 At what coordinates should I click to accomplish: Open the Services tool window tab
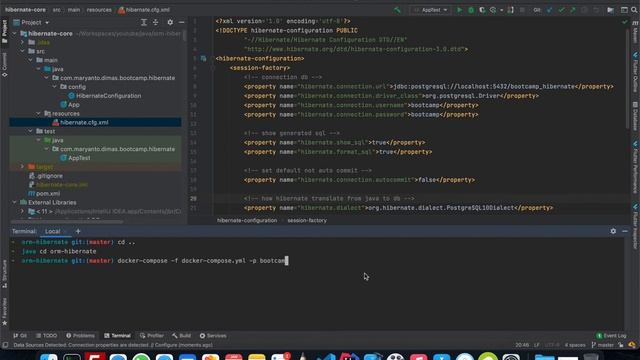click(x=213, y=336)
